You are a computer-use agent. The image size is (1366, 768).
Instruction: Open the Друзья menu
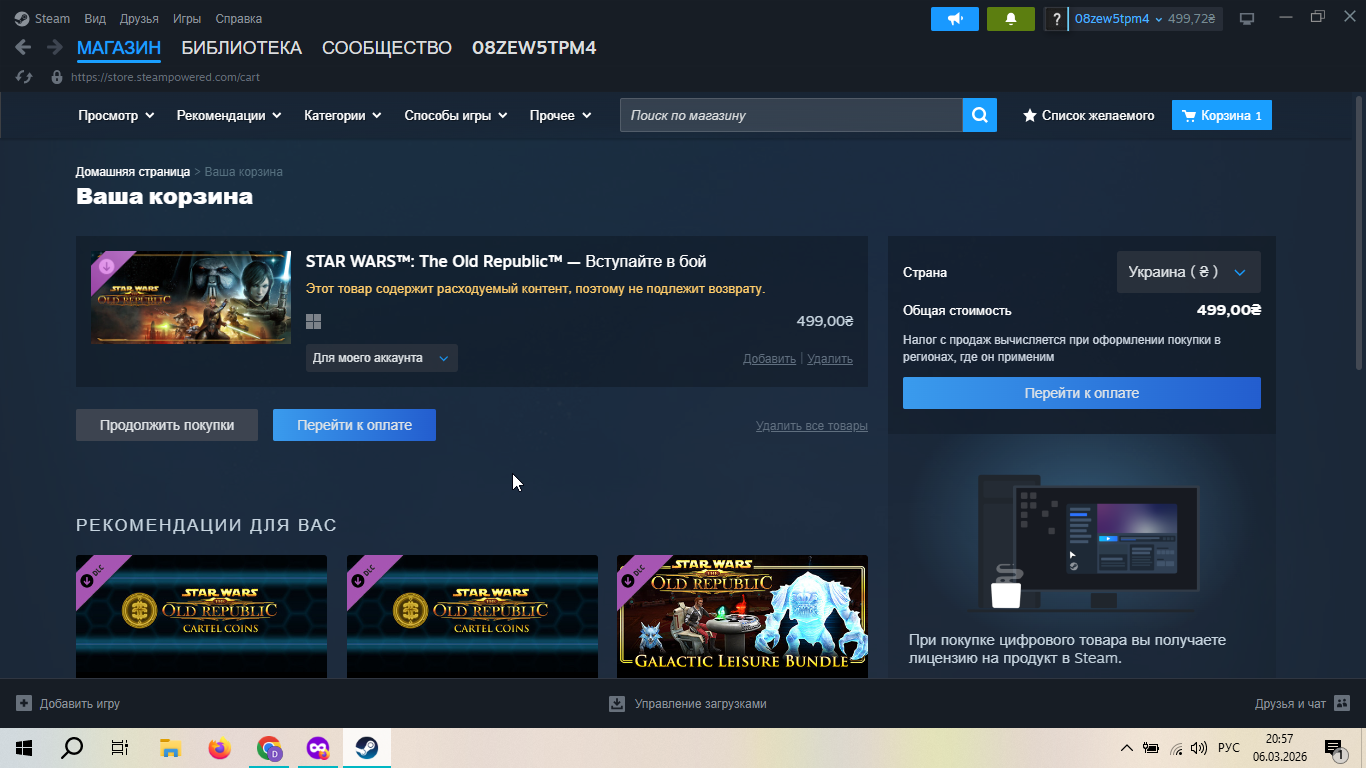click(x=139, y=19)
